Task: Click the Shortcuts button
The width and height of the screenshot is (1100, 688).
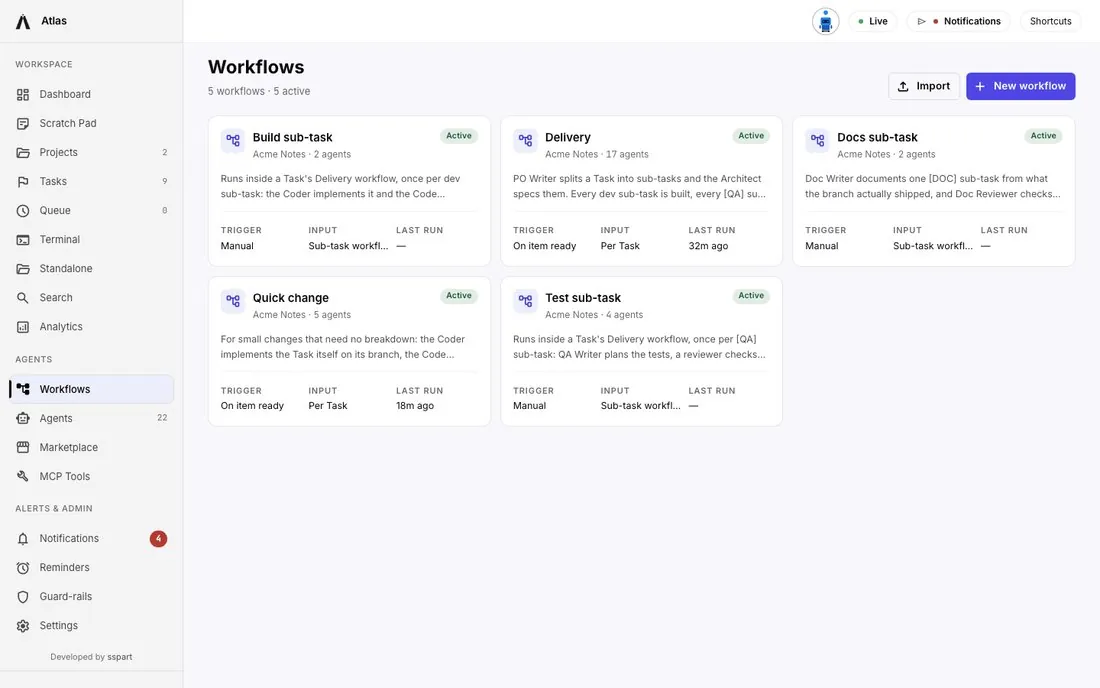Action: pyautogui.click(x=1050, y=22)
